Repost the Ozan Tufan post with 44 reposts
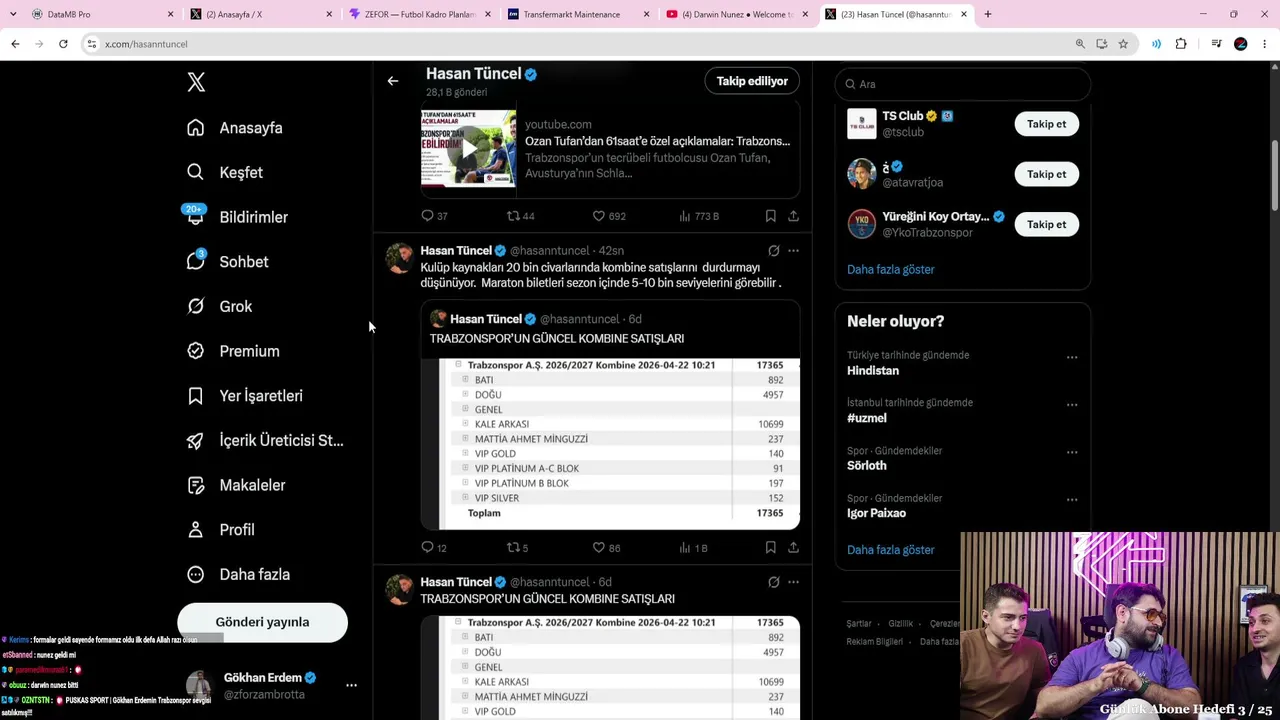 [520, 216]
